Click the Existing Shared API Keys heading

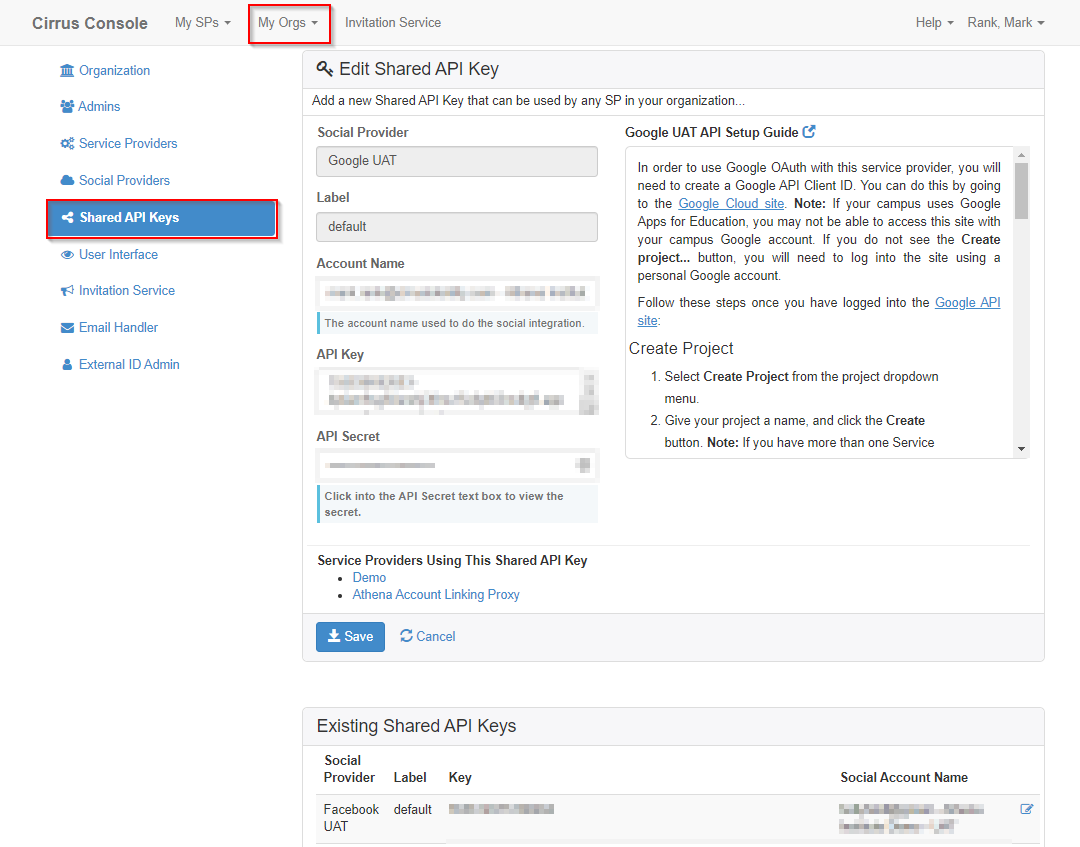coord(416,726)
